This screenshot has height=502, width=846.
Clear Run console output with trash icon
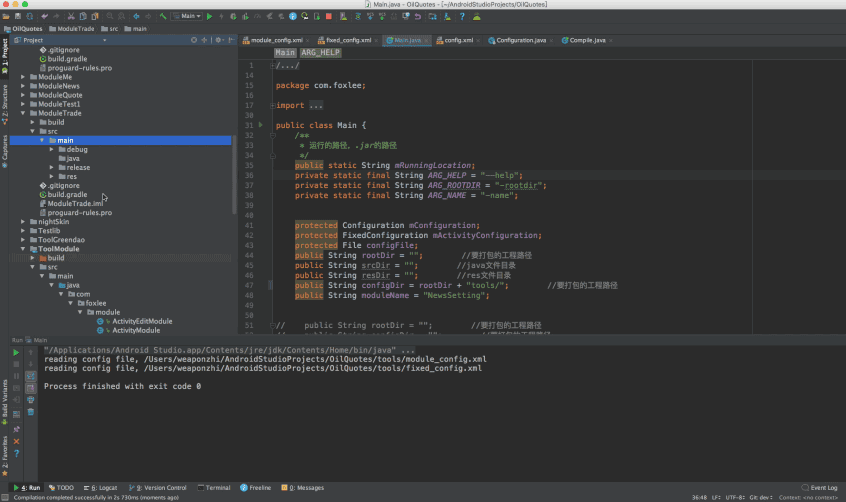coord(31,411)
